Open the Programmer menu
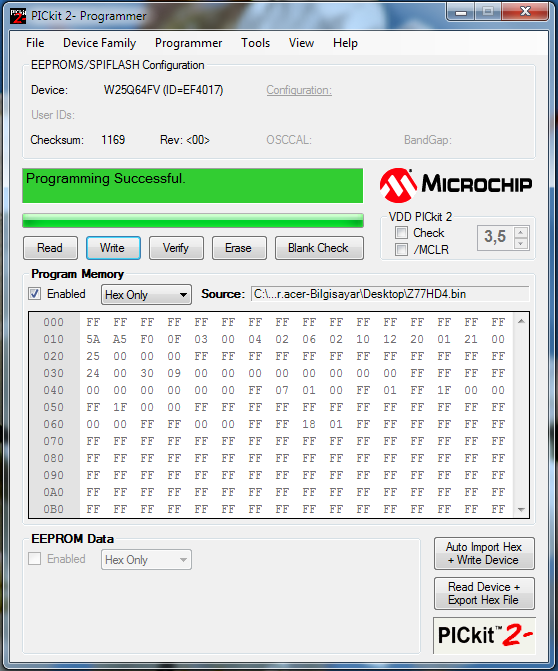Image resolution: width=558 pixels, height=671 pixels. [188, 43]
